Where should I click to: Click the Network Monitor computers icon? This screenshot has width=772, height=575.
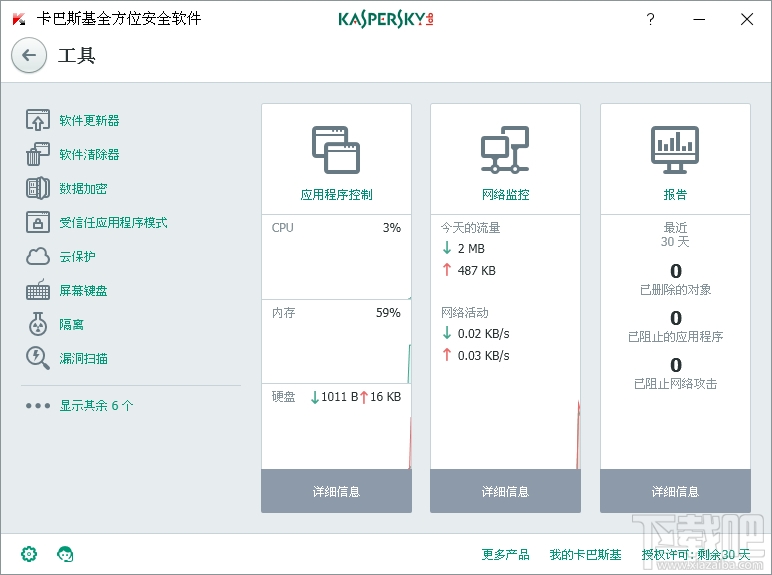tap(505, 150)
